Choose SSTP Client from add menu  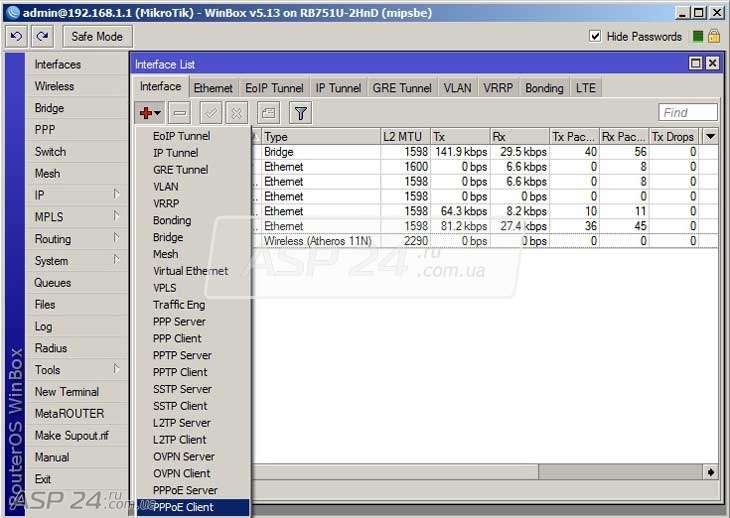click(x=193, y=406)
